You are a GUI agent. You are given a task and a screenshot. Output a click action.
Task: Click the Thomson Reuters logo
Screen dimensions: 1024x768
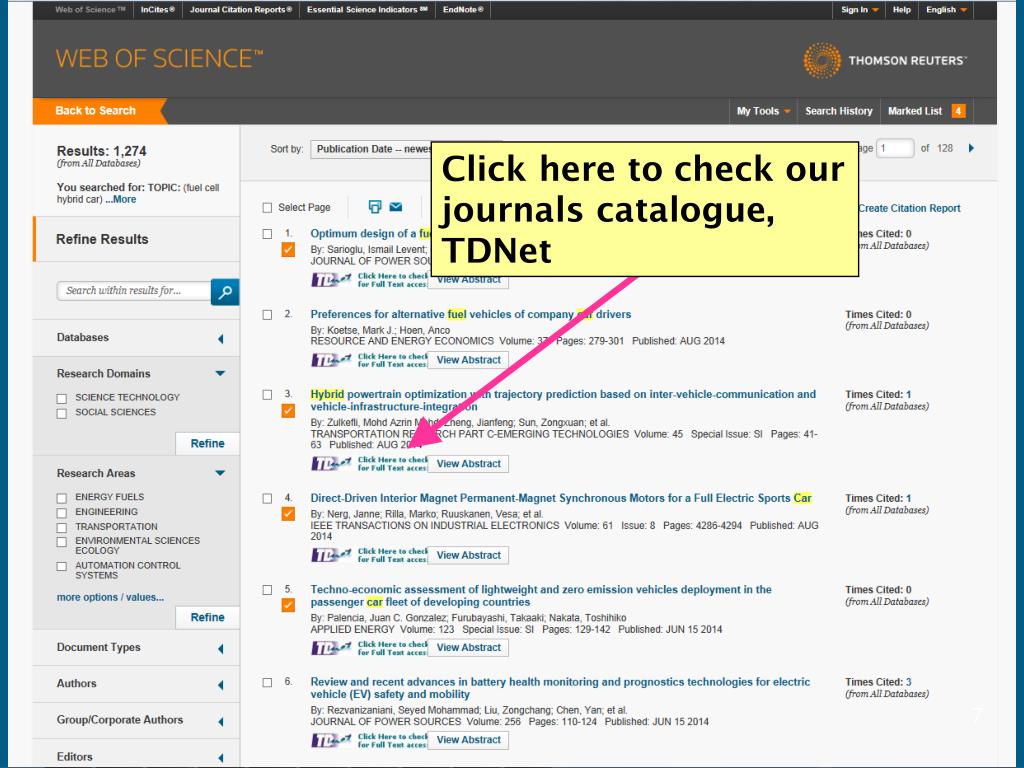[x=885, y=61]
